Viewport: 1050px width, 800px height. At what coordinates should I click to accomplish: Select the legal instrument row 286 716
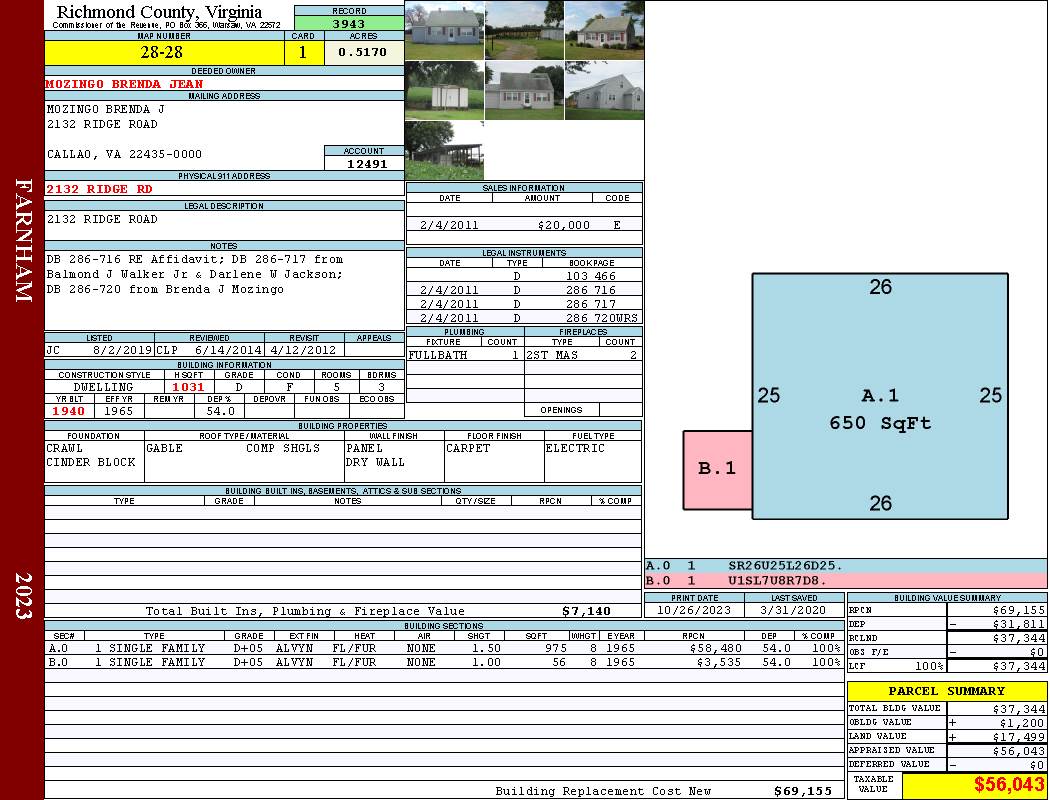[524, 290]
